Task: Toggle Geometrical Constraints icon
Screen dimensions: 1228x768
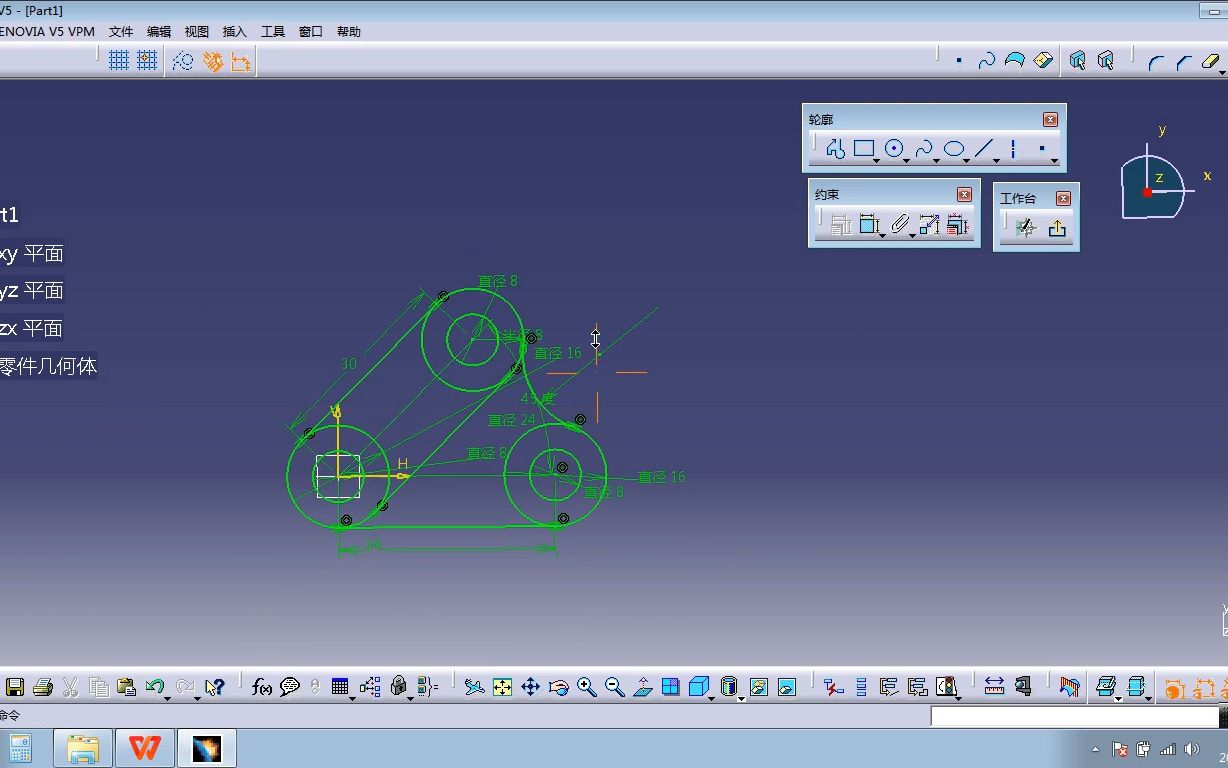Action: point(212,61)
